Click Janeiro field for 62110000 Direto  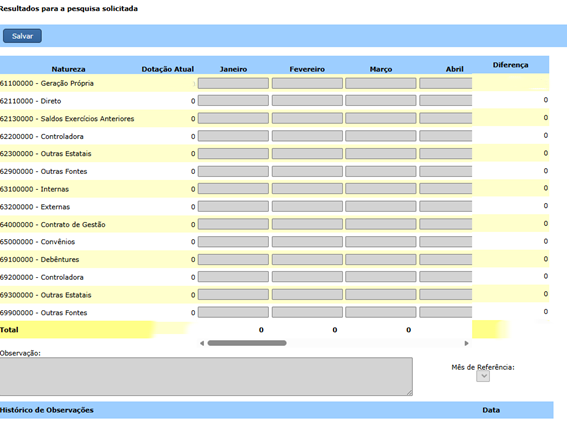[233, 101]
